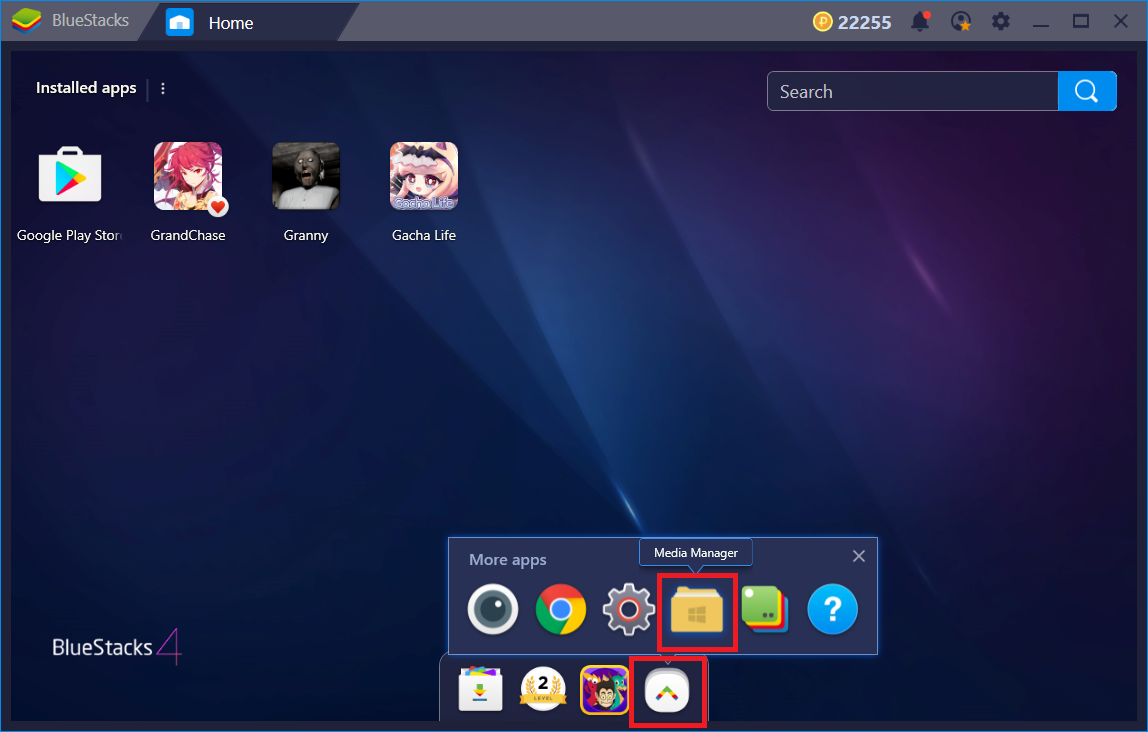Click the GrandChase label text
Viewport: 1148px width, 732px height.
(x=188, y=235)
